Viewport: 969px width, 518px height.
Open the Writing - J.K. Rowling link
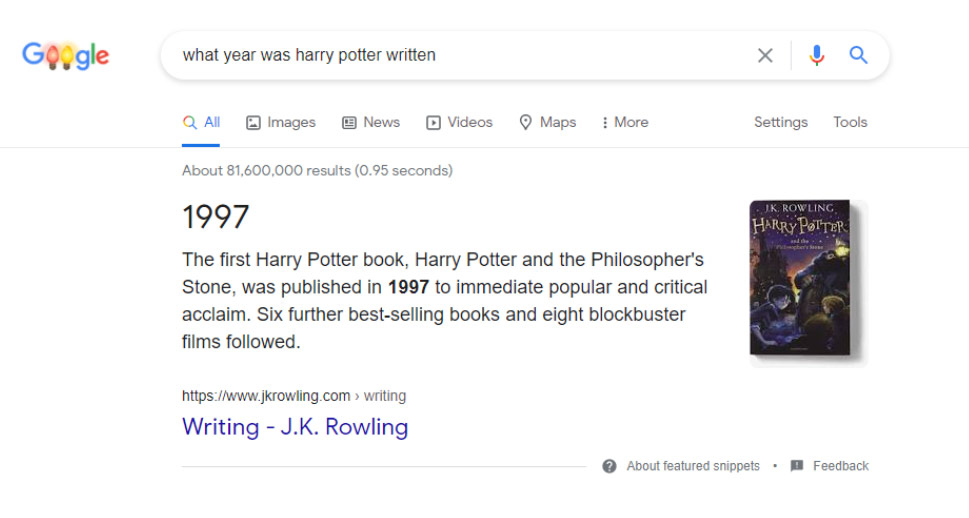click(x=295, y=427)
